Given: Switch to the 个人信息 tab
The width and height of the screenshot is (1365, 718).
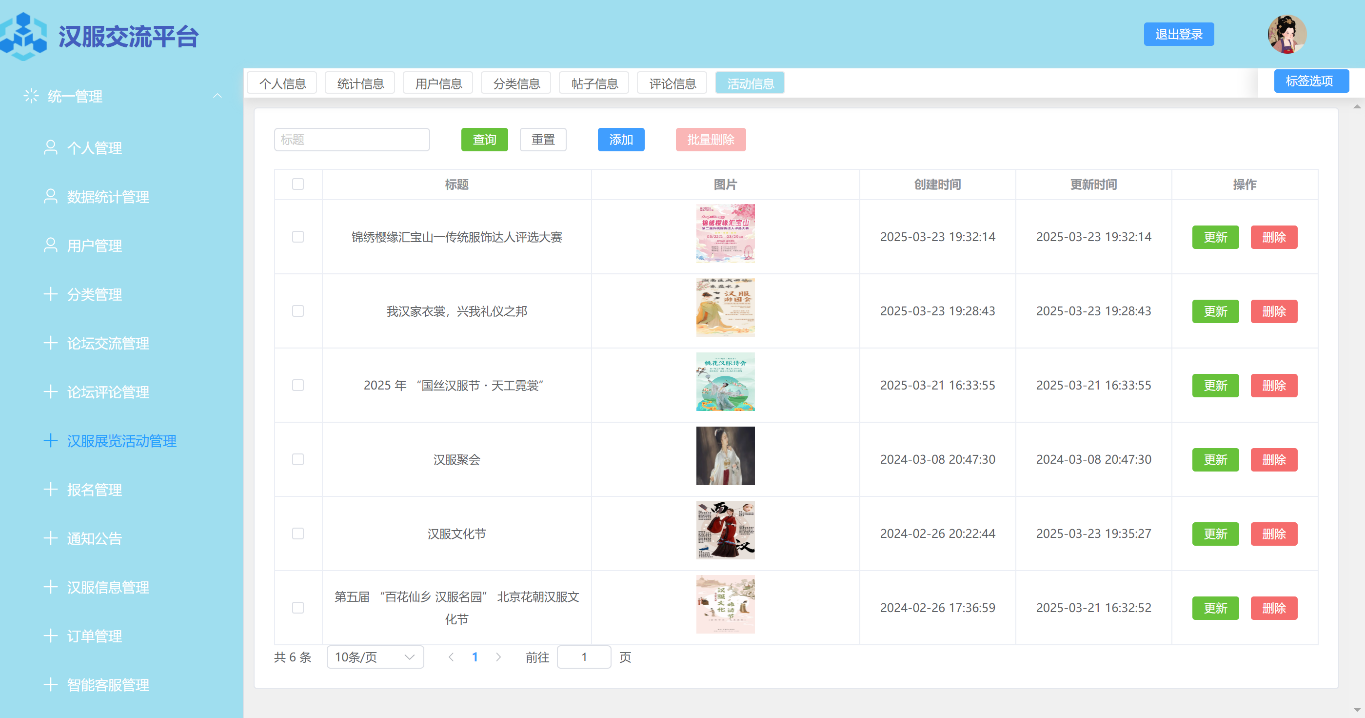Looking at the screenshot, I should pyautogui.click(x=282, y=83).
